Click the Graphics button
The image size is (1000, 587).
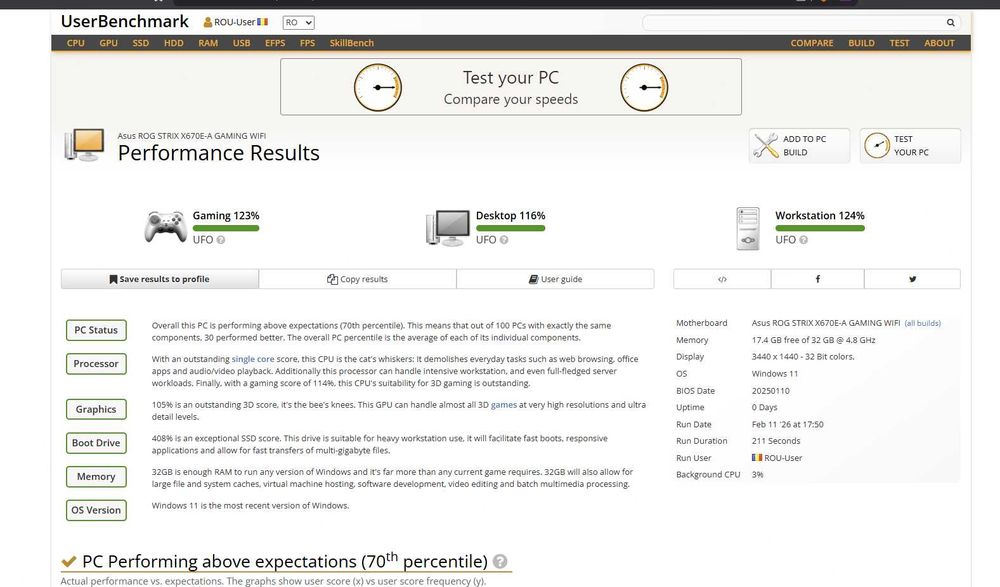[96, 409]
